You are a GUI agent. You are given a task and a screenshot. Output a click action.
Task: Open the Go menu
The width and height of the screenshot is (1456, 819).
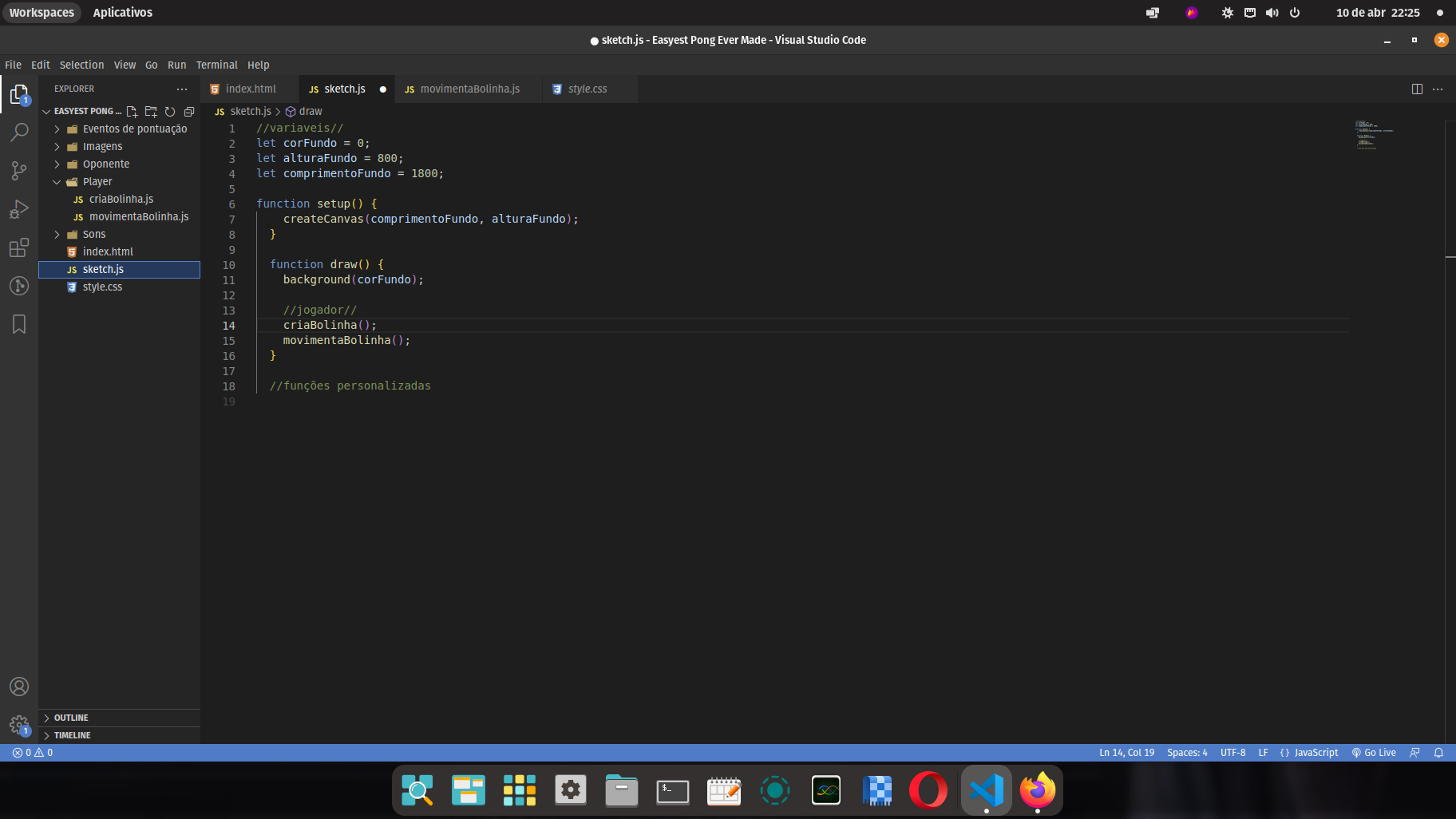[151, 65]
